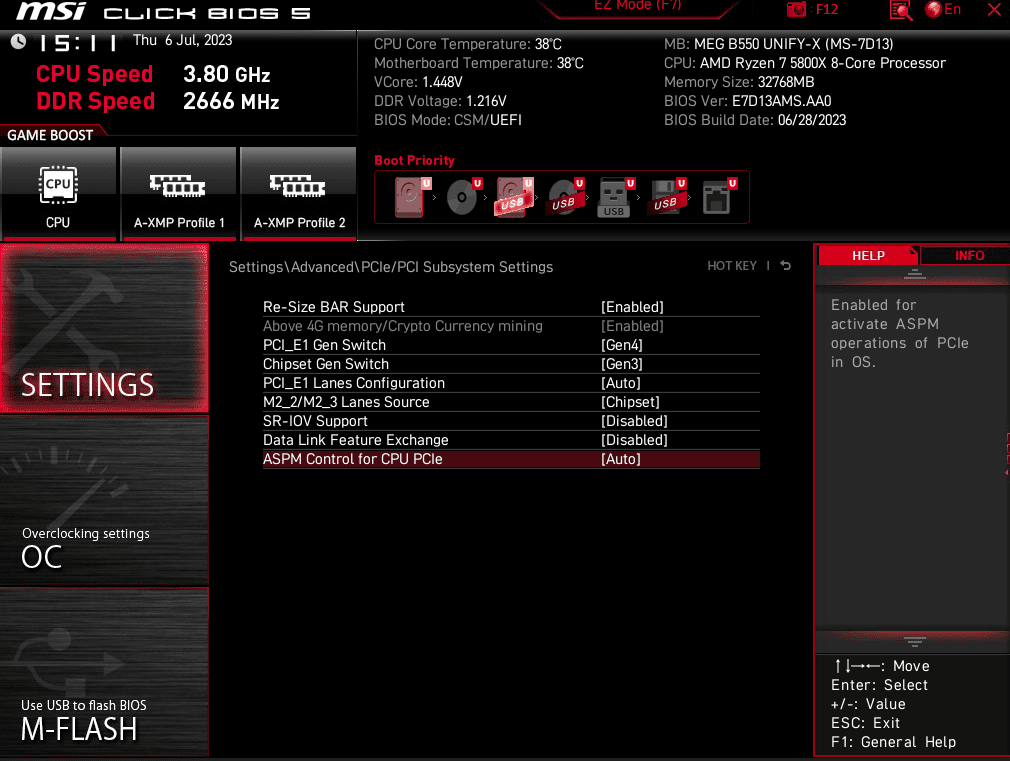Click the Memory Size 32768MB text
1010x761 pixels.
tap(739, 82)
